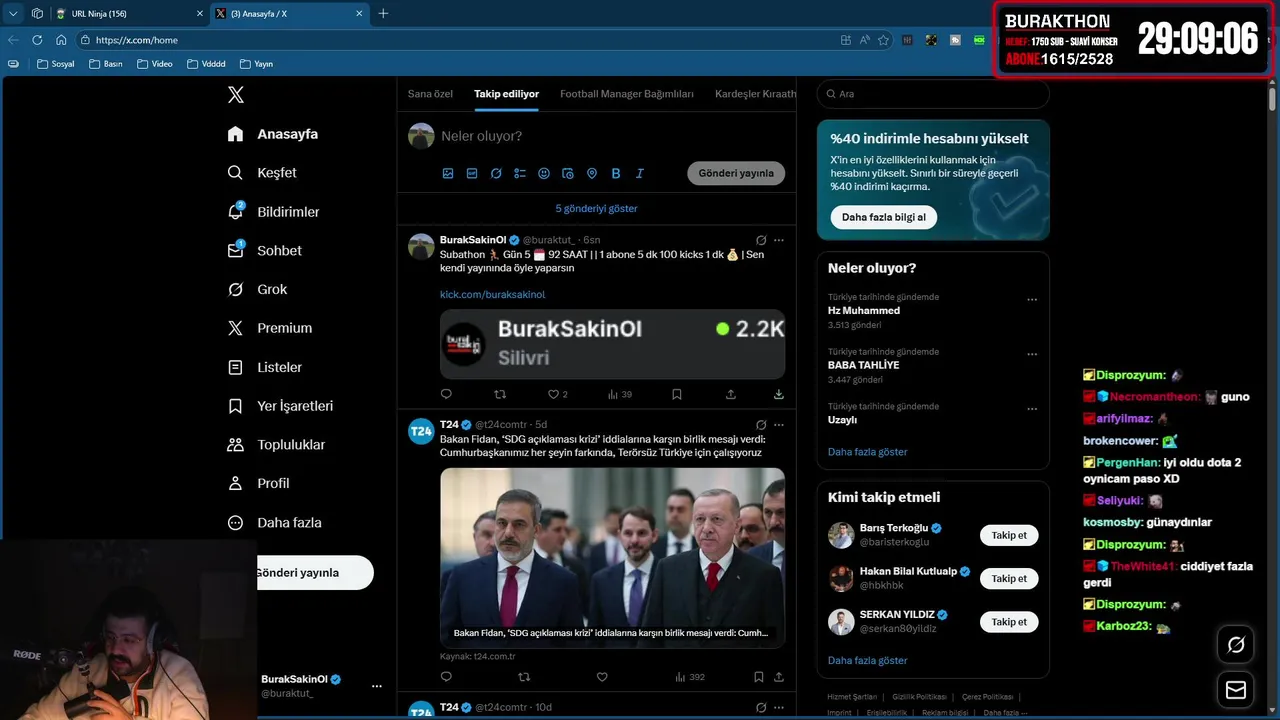1280x720 pixels.
Task: Download media from the BurakSakinOl post
Action: (x=778, y=394)
